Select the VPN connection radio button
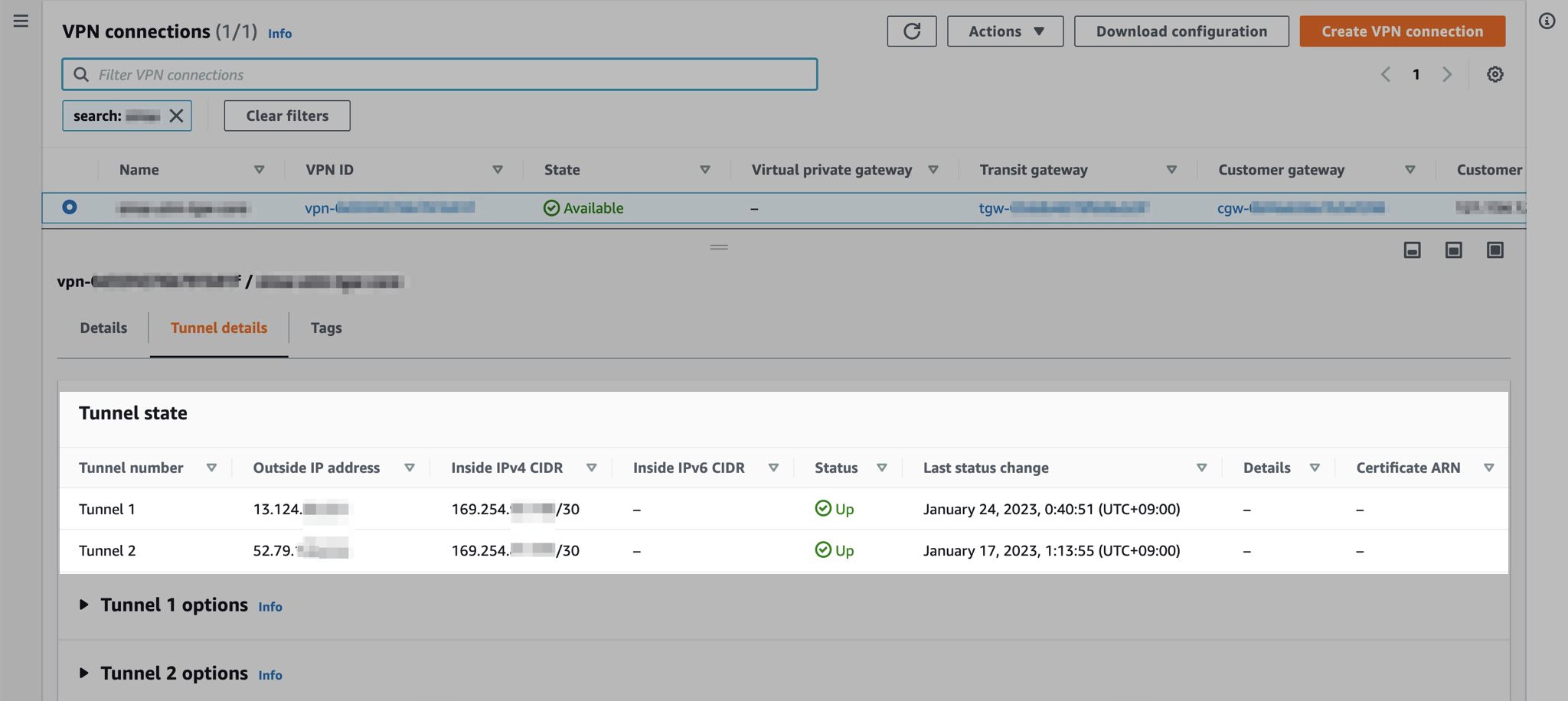The width and height of the screenshot is (1568, 701). (70, 207)
